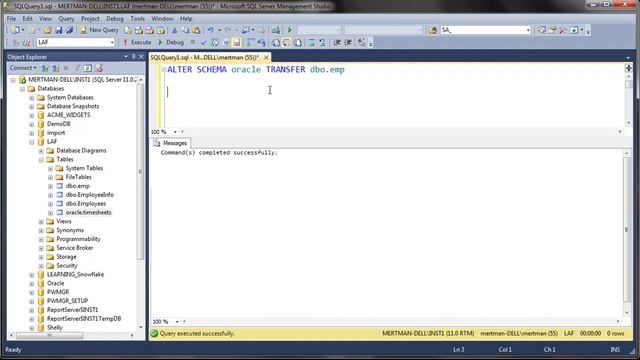Select the oracle.timesheets table
Image resolution: width=640 pixels, height=360 pixels.
point(88,213)
